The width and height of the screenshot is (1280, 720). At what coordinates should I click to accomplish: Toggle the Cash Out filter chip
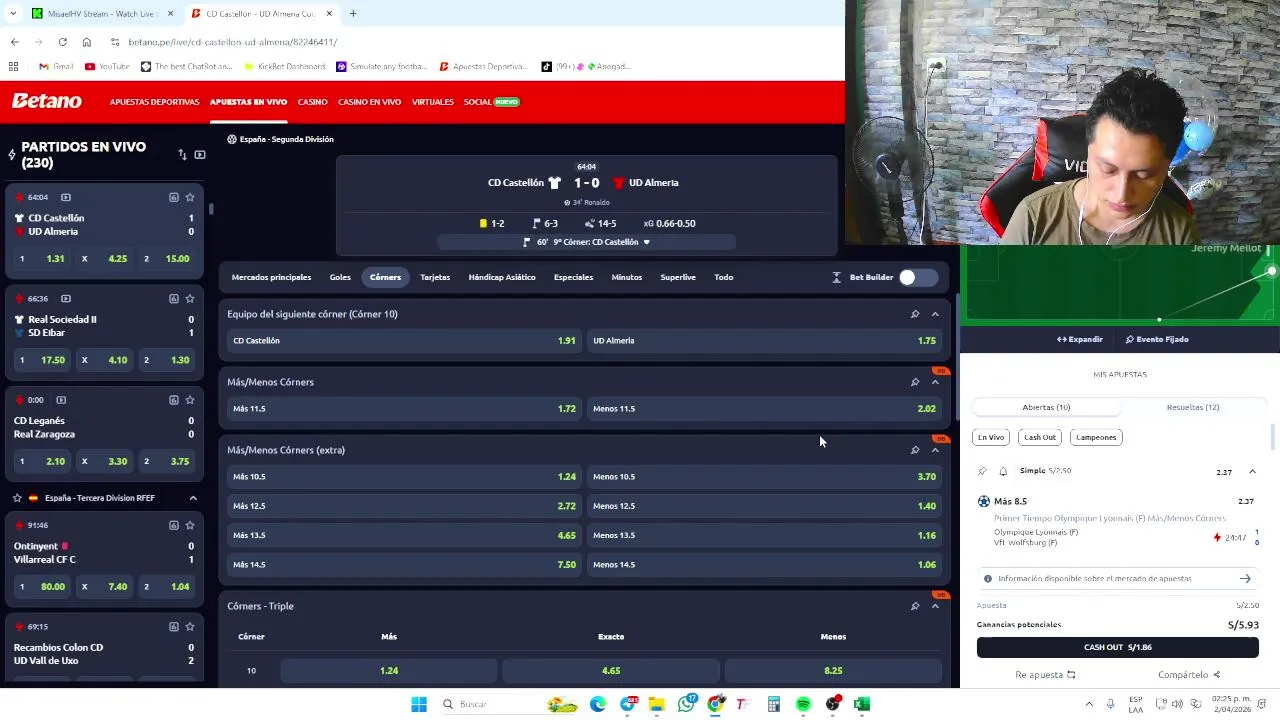pos(1040,437)
